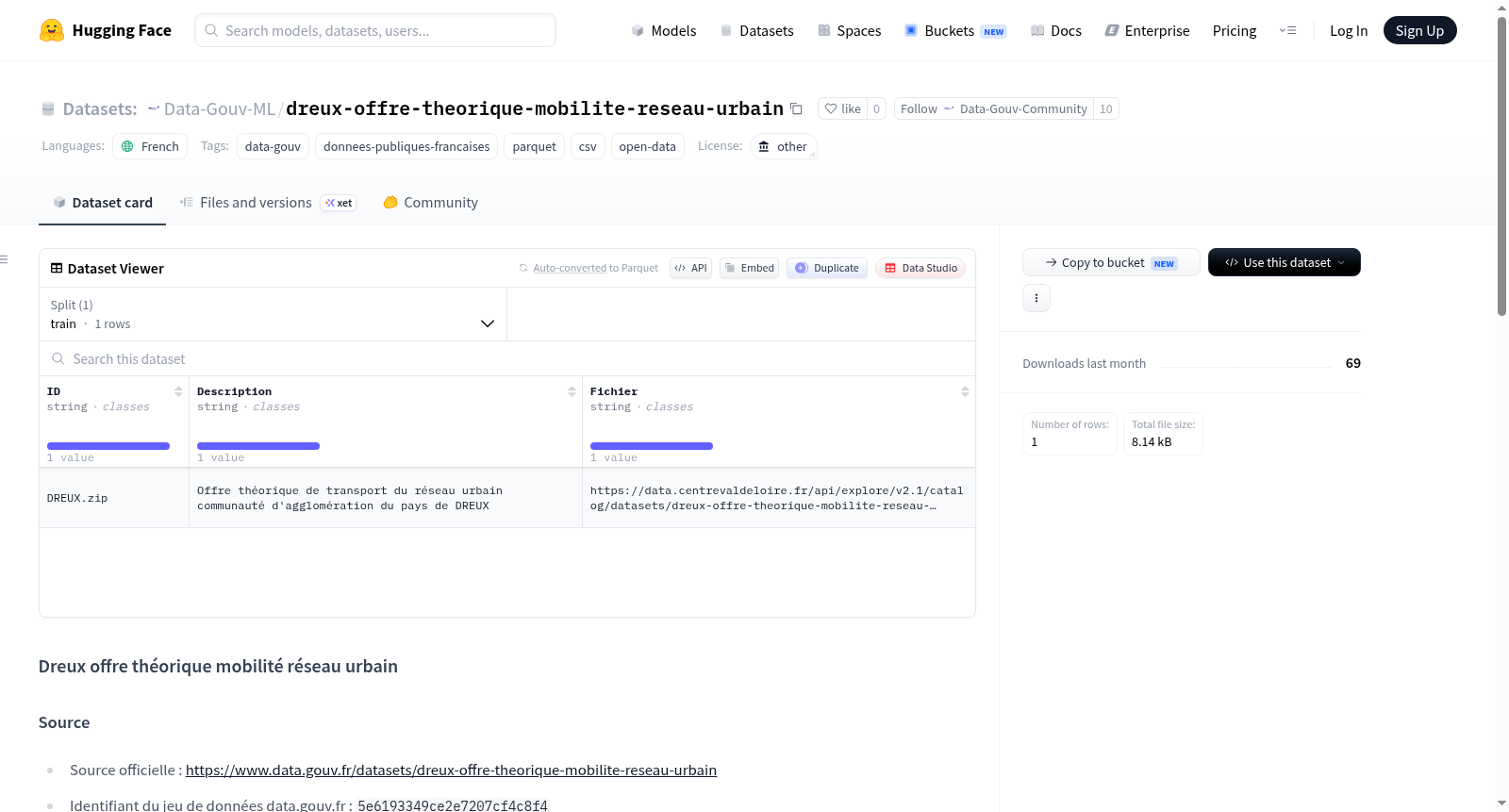Click the DREUX.zip cell
This screenshot has height=812, width=1509.
click(x=114, y=498)
